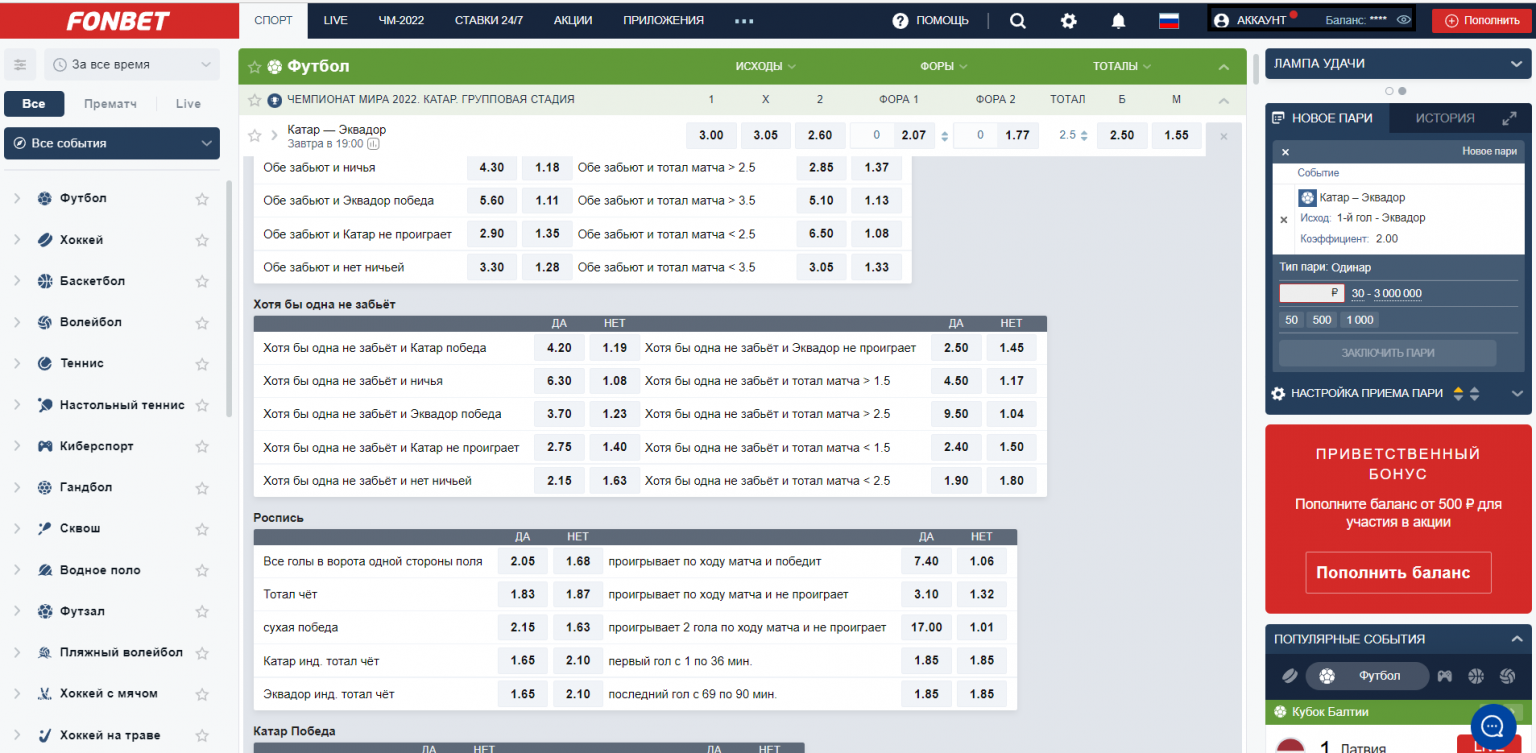Click the Футбол ball icon in sidebar
The image size is (1536, 753).
coord(44,198)
